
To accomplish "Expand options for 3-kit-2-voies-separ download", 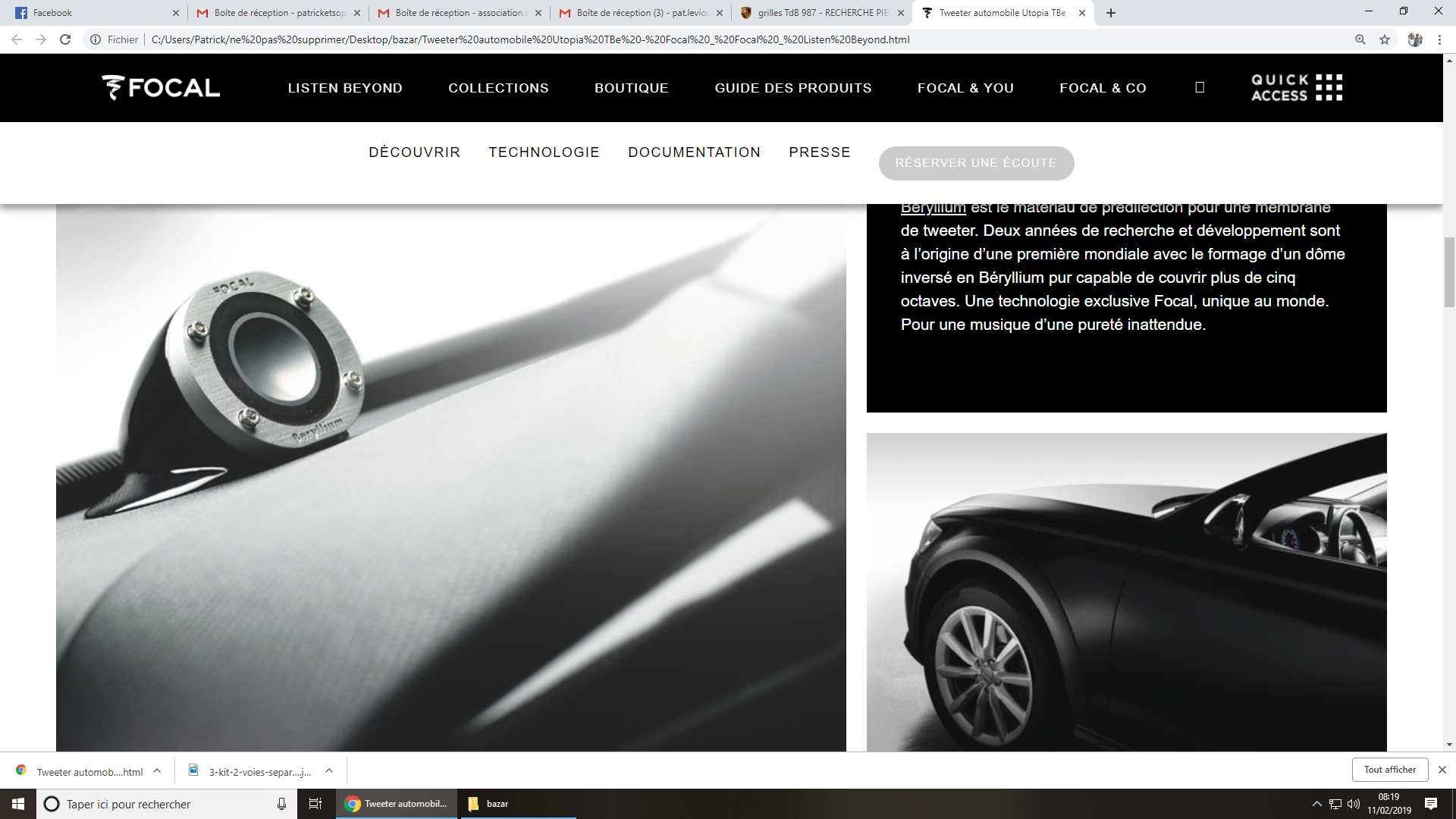I will pyautogui.click(x=329, y=770).
